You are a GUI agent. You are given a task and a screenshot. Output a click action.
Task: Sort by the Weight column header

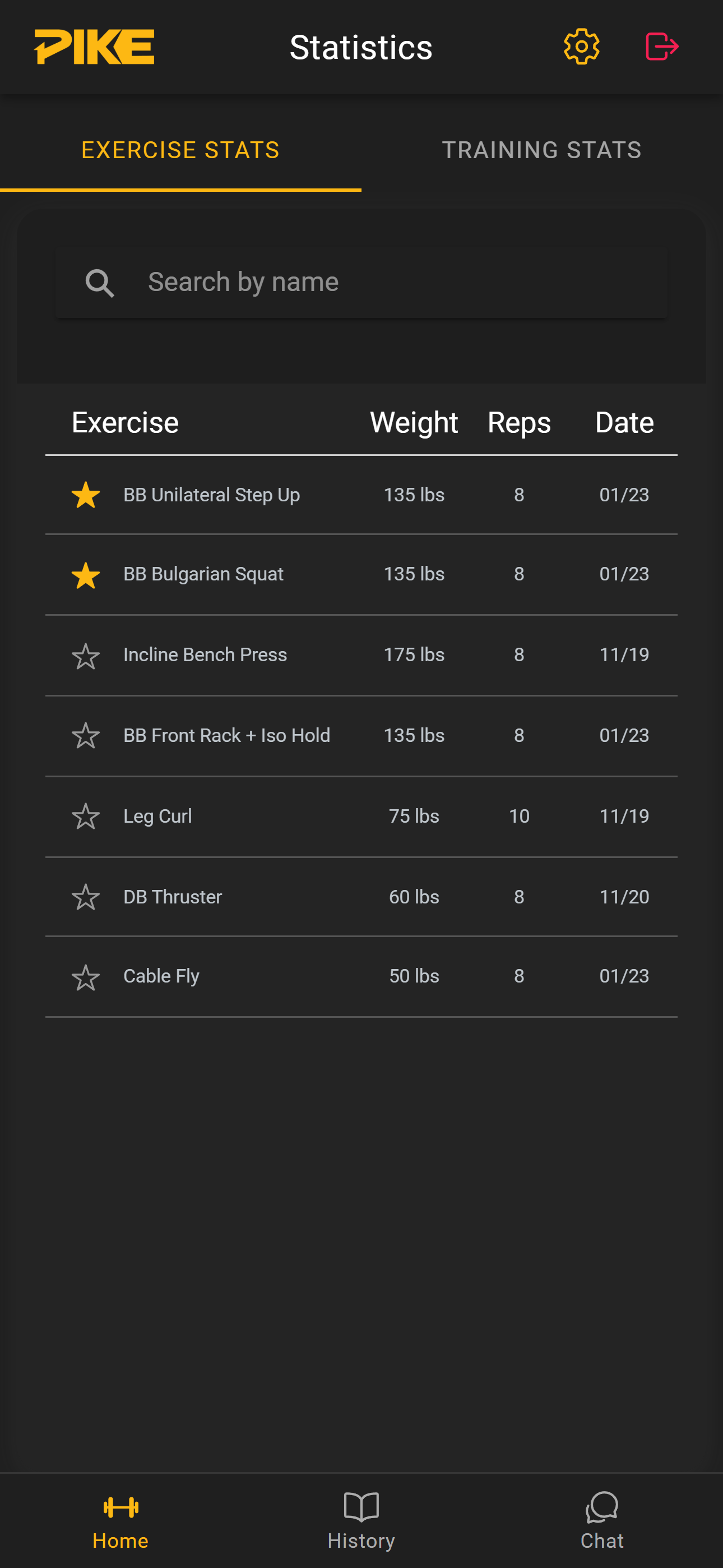[414, 422]
